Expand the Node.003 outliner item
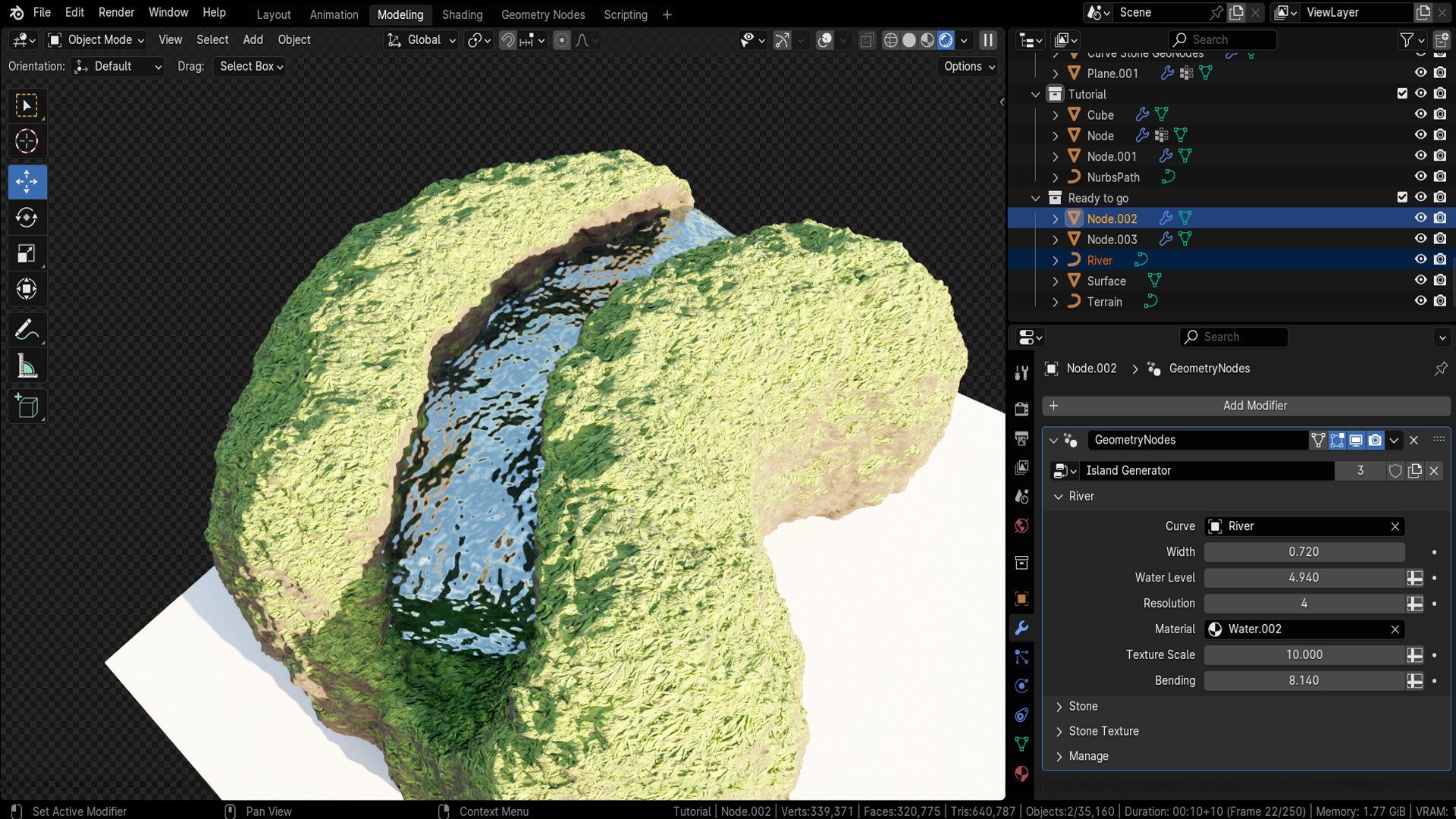 point(1056,239)
